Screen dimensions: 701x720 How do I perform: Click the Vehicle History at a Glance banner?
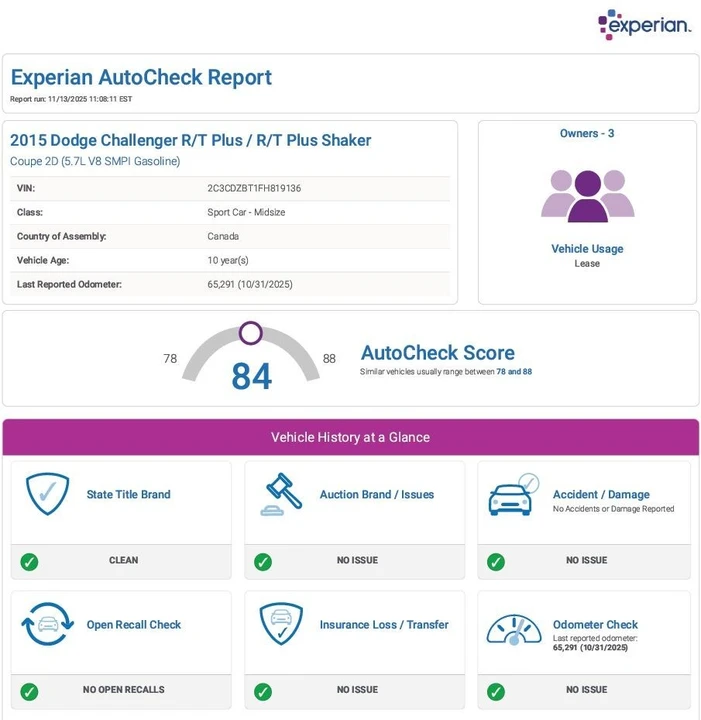coord(351,437)
